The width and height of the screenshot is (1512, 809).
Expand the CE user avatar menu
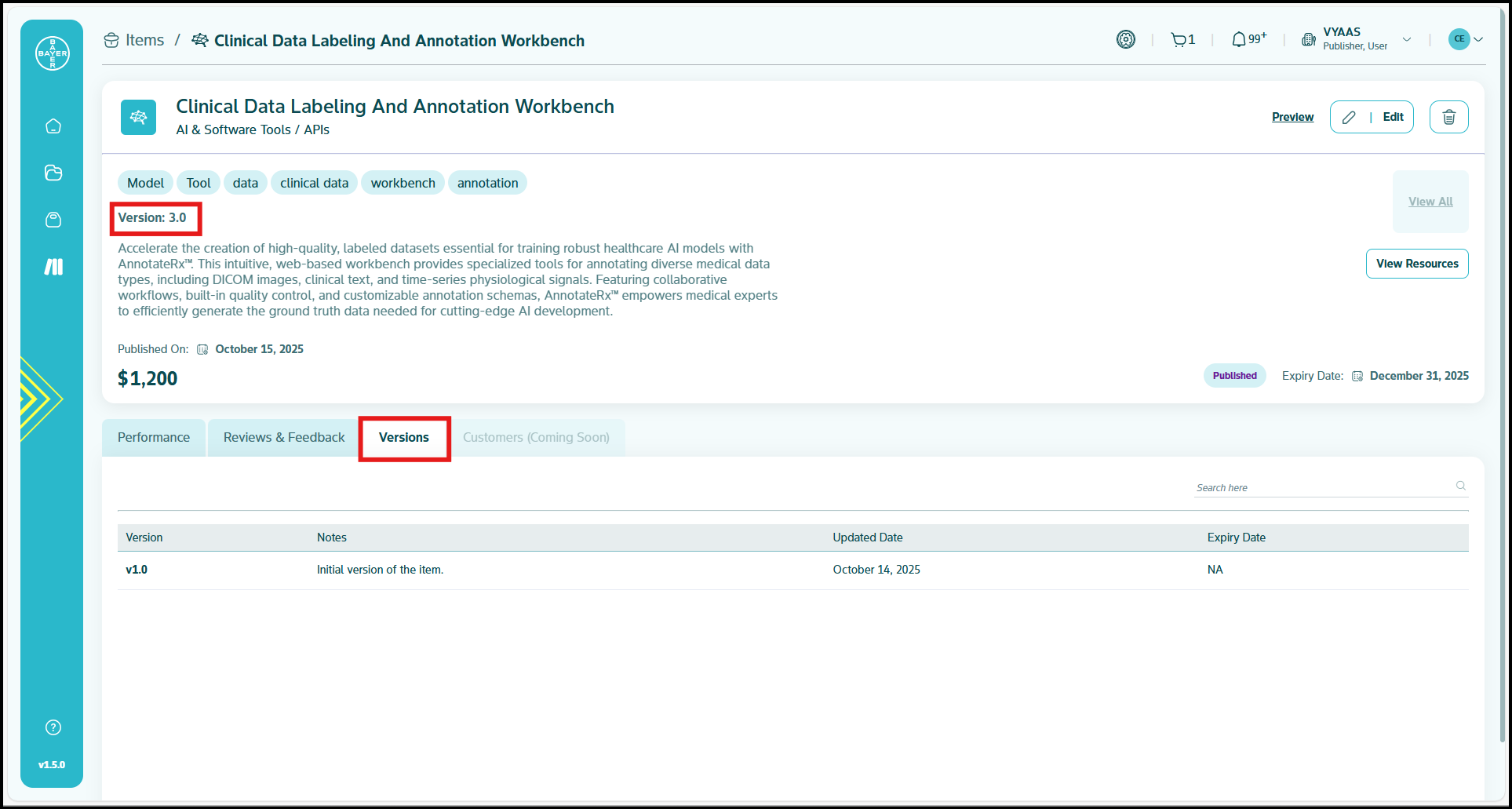[x=1465, y=39]
